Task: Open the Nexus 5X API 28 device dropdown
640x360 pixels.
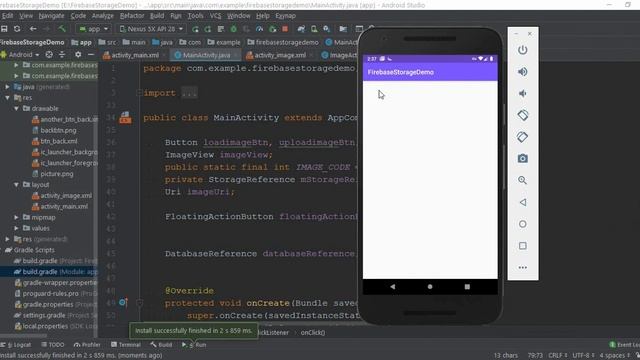Action: point(151,29)
